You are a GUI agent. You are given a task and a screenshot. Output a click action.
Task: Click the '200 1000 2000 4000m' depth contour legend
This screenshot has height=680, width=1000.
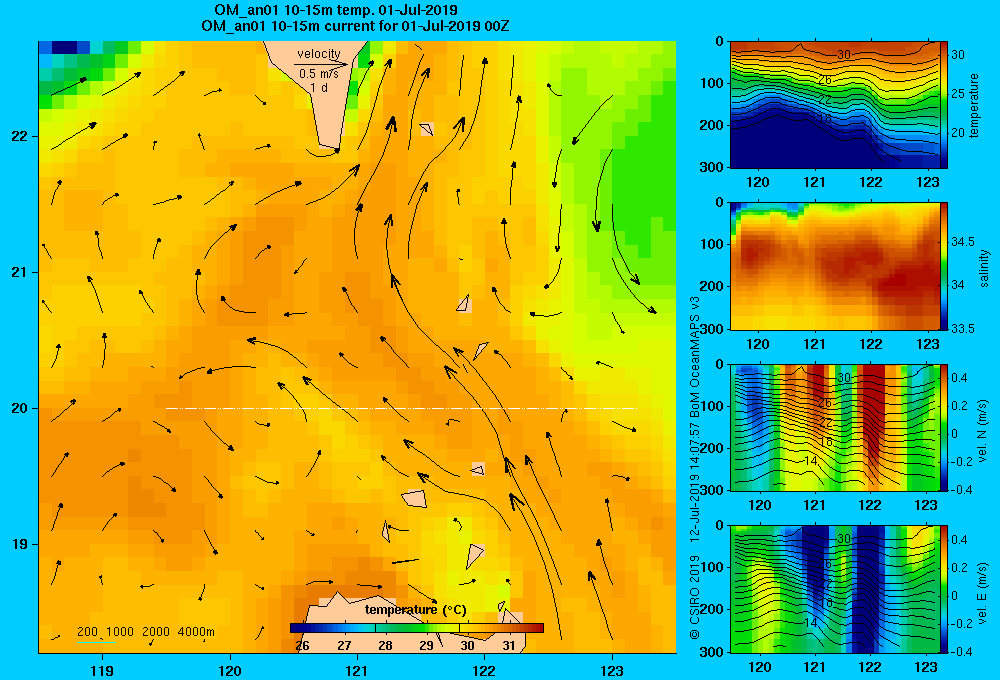pos(145,632)
